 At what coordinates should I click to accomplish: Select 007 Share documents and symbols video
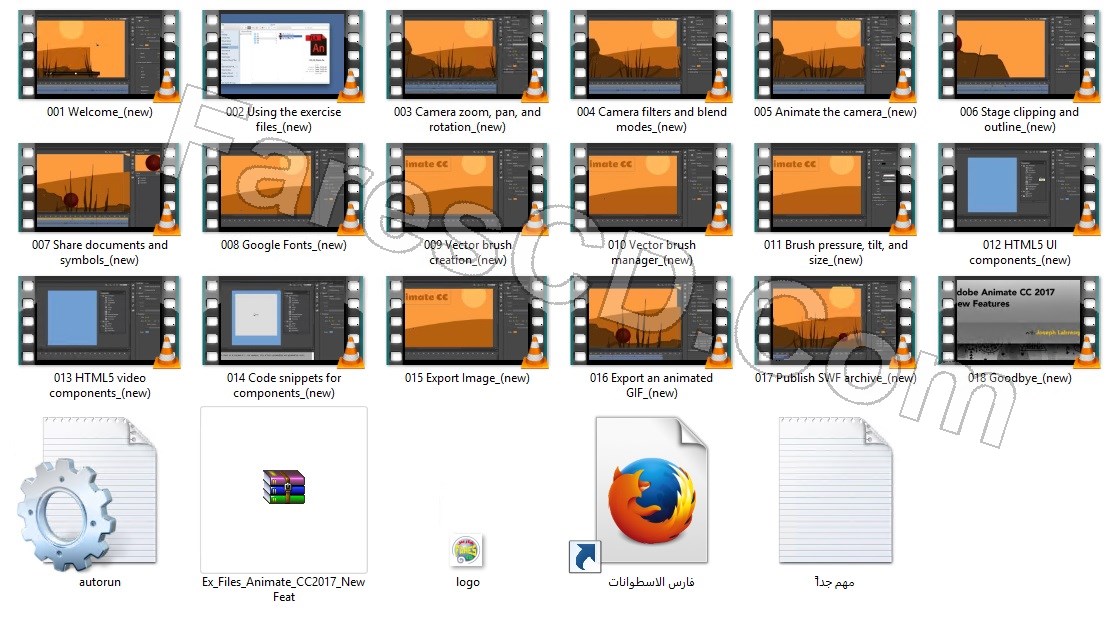(x=100, y=189)
